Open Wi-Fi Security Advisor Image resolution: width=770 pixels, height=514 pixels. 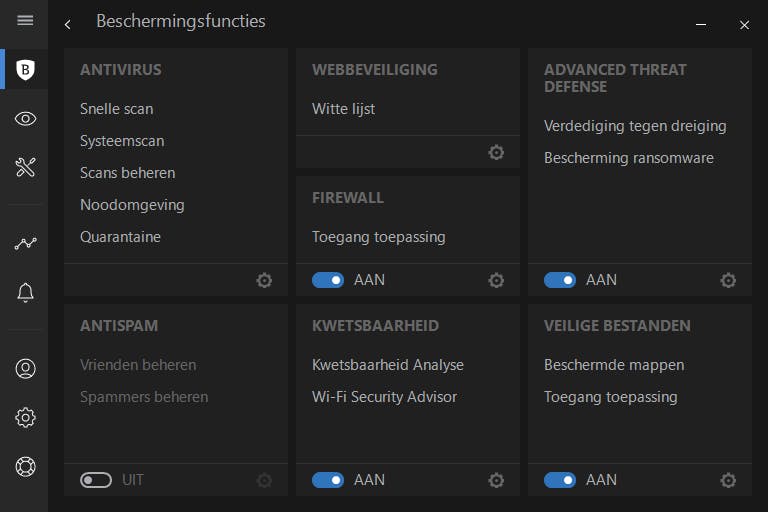(384, 397)
